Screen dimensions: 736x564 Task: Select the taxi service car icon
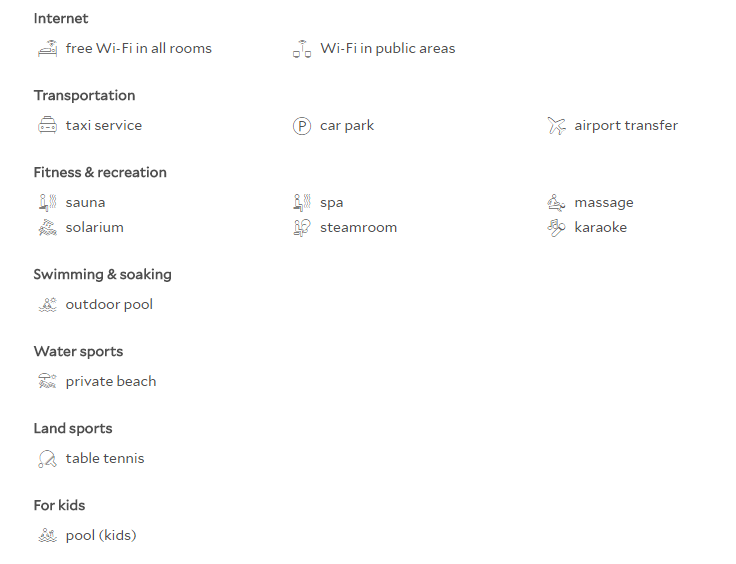[47, 125]
